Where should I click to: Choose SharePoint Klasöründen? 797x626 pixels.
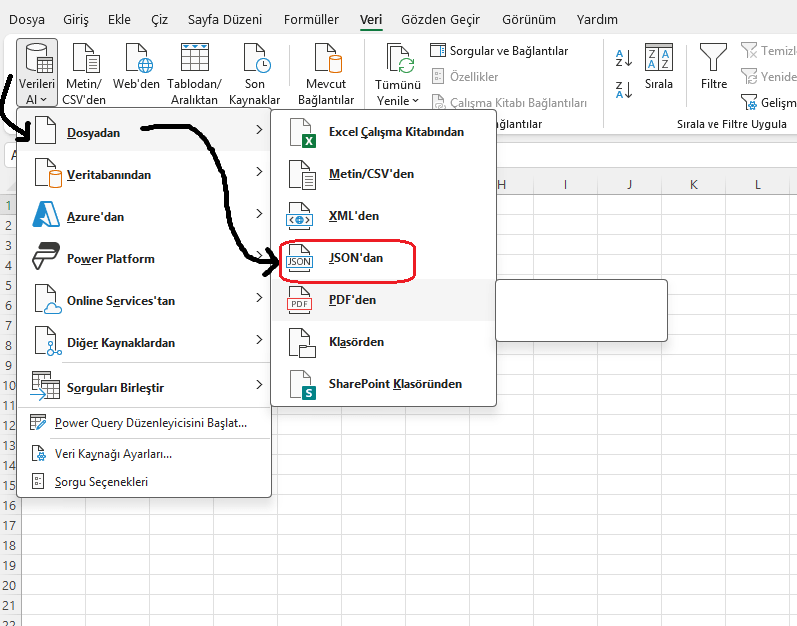coord(383,384)
